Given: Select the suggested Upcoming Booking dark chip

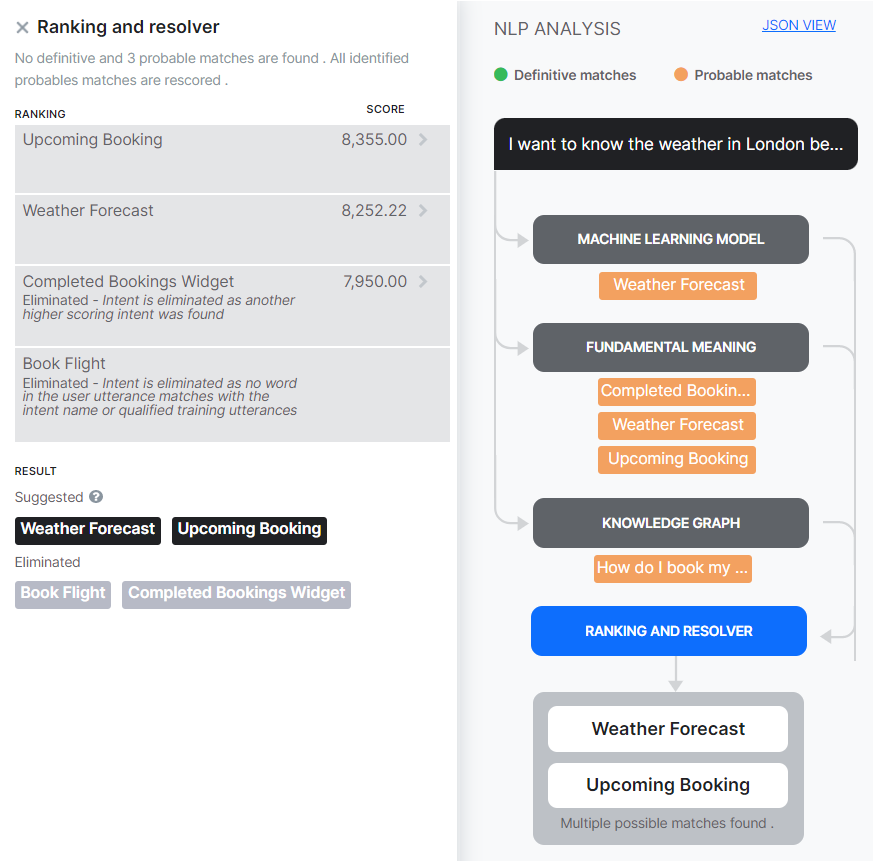Looking at the screenshot, I should (249, 529).
